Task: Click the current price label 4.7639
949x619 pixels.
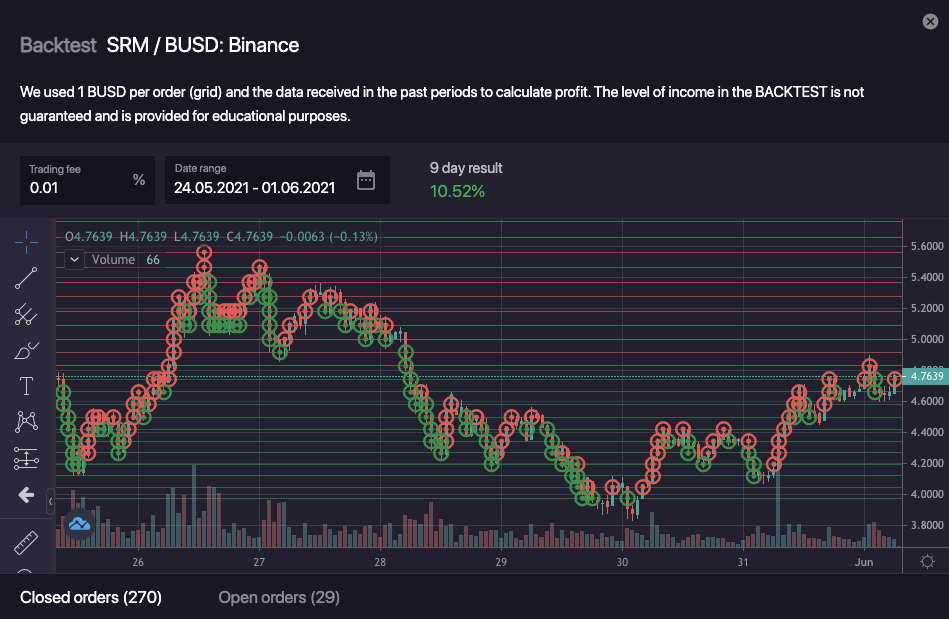Action: [x=924, y=377]
